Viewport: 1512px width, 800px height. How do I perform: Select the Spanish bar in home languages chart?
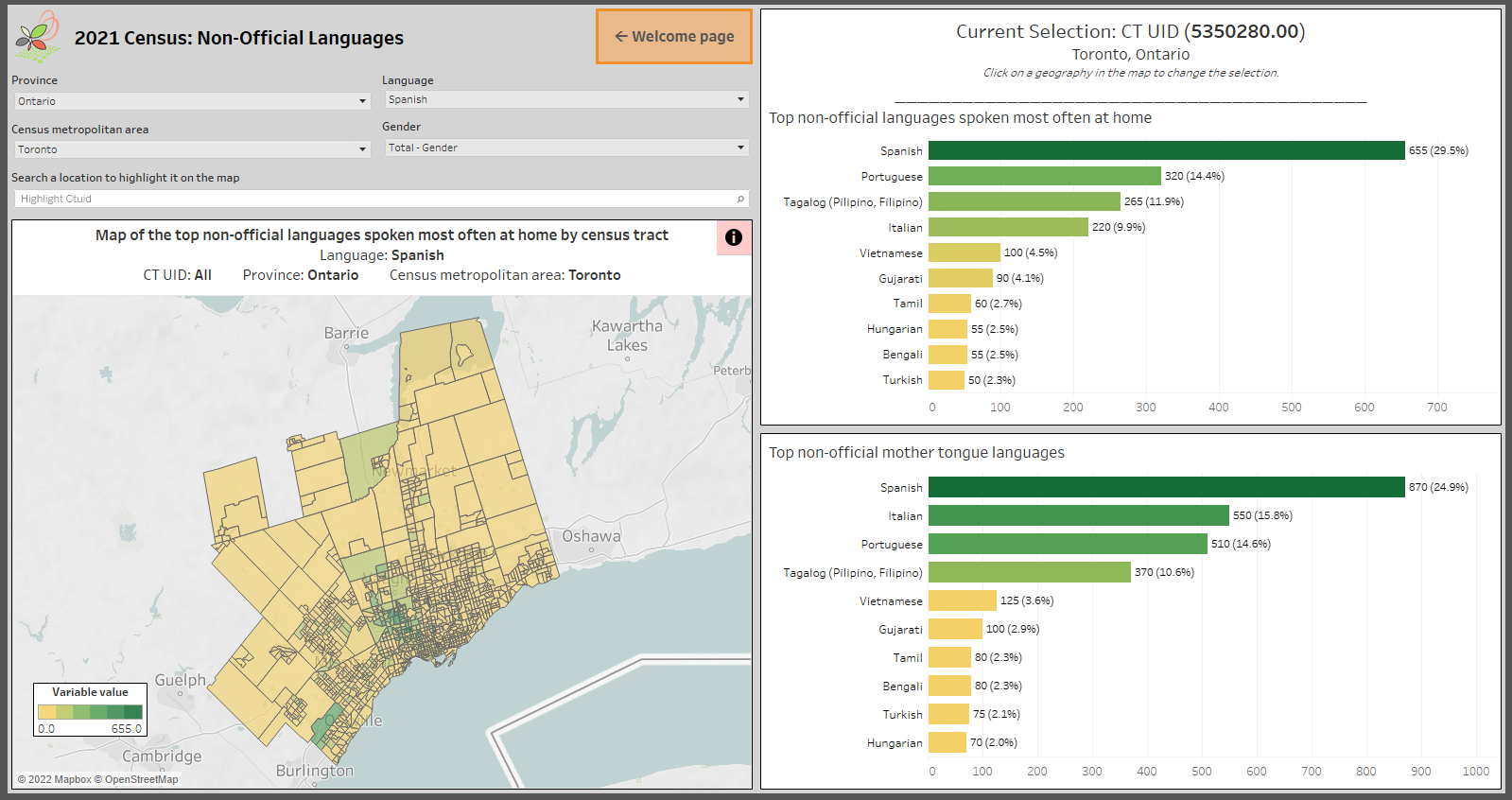(x=1166, y=150)
